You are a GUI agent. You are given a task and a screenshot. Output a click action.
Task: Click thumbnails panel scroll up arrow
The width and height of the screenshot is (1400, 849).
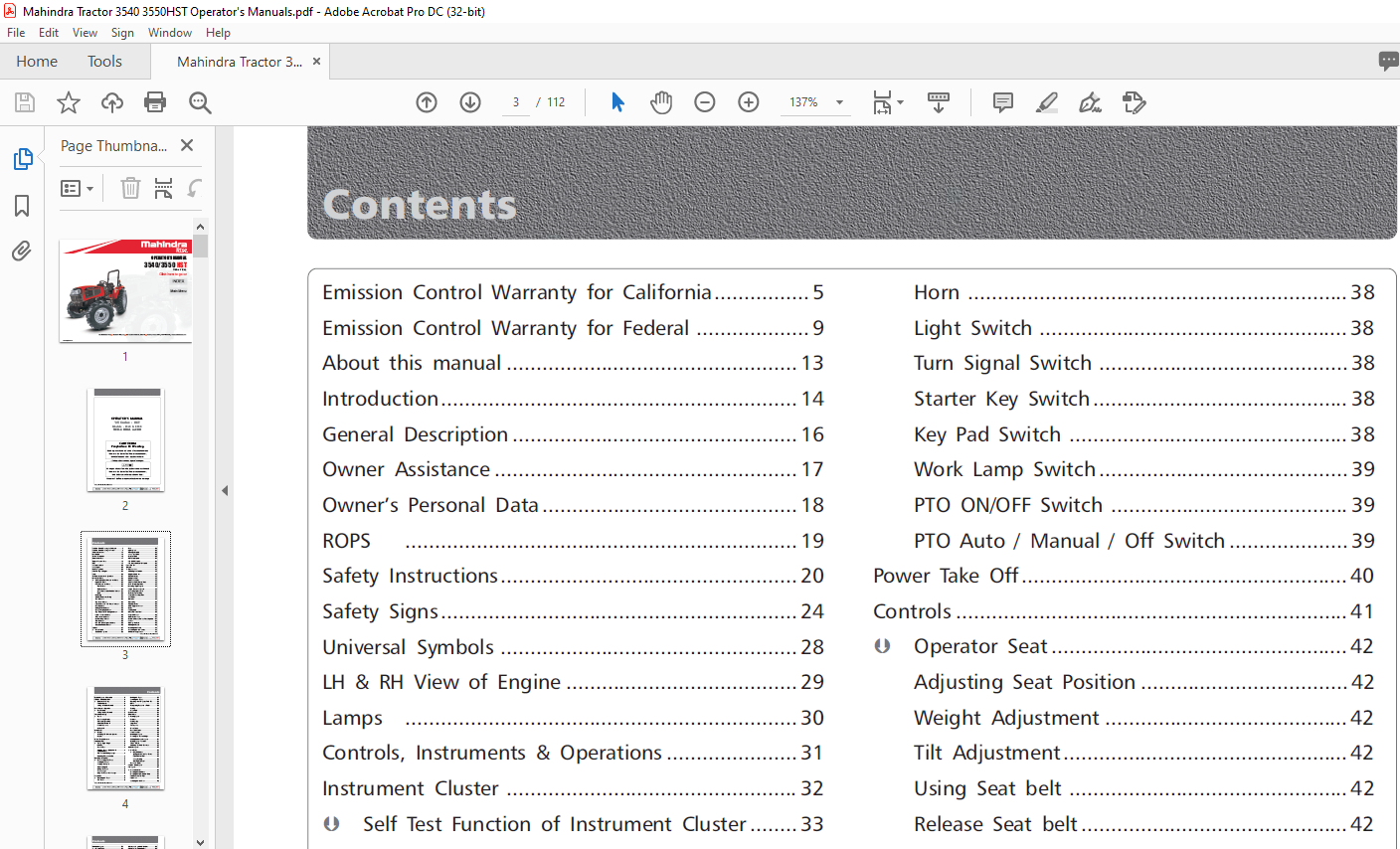[x=200, y=227]
